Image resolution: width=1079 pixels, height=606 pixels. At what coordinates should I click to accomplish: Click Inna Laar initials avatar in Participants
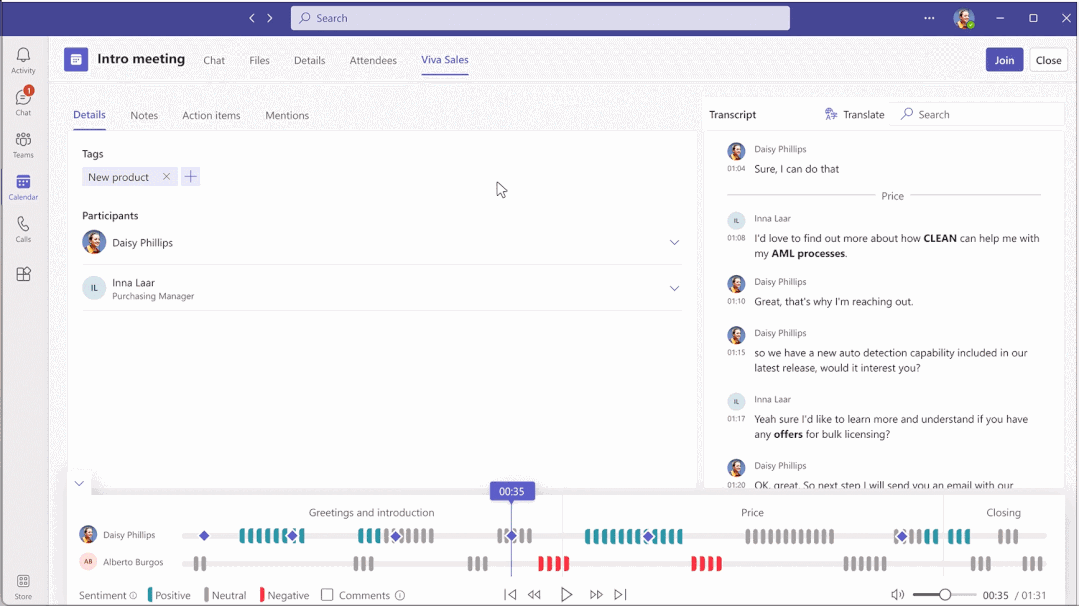[x=94, y=288]
